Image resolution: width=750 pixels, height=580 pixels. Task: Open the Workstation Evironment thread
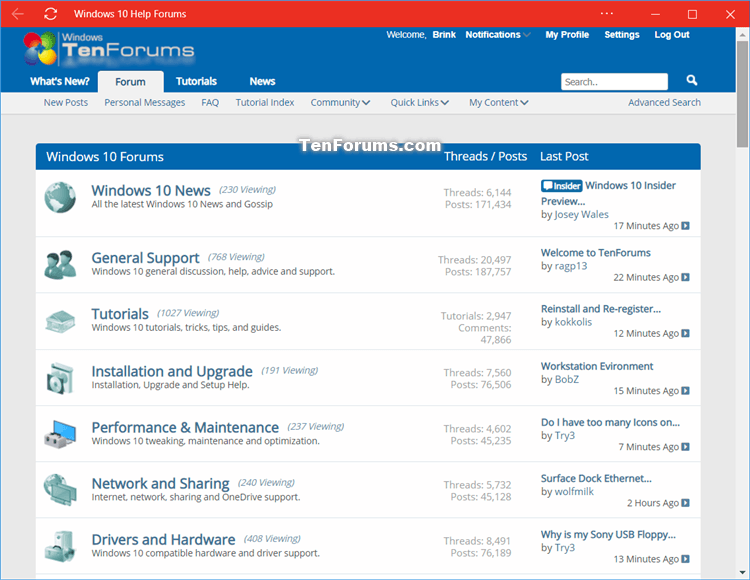coord(597,366)
